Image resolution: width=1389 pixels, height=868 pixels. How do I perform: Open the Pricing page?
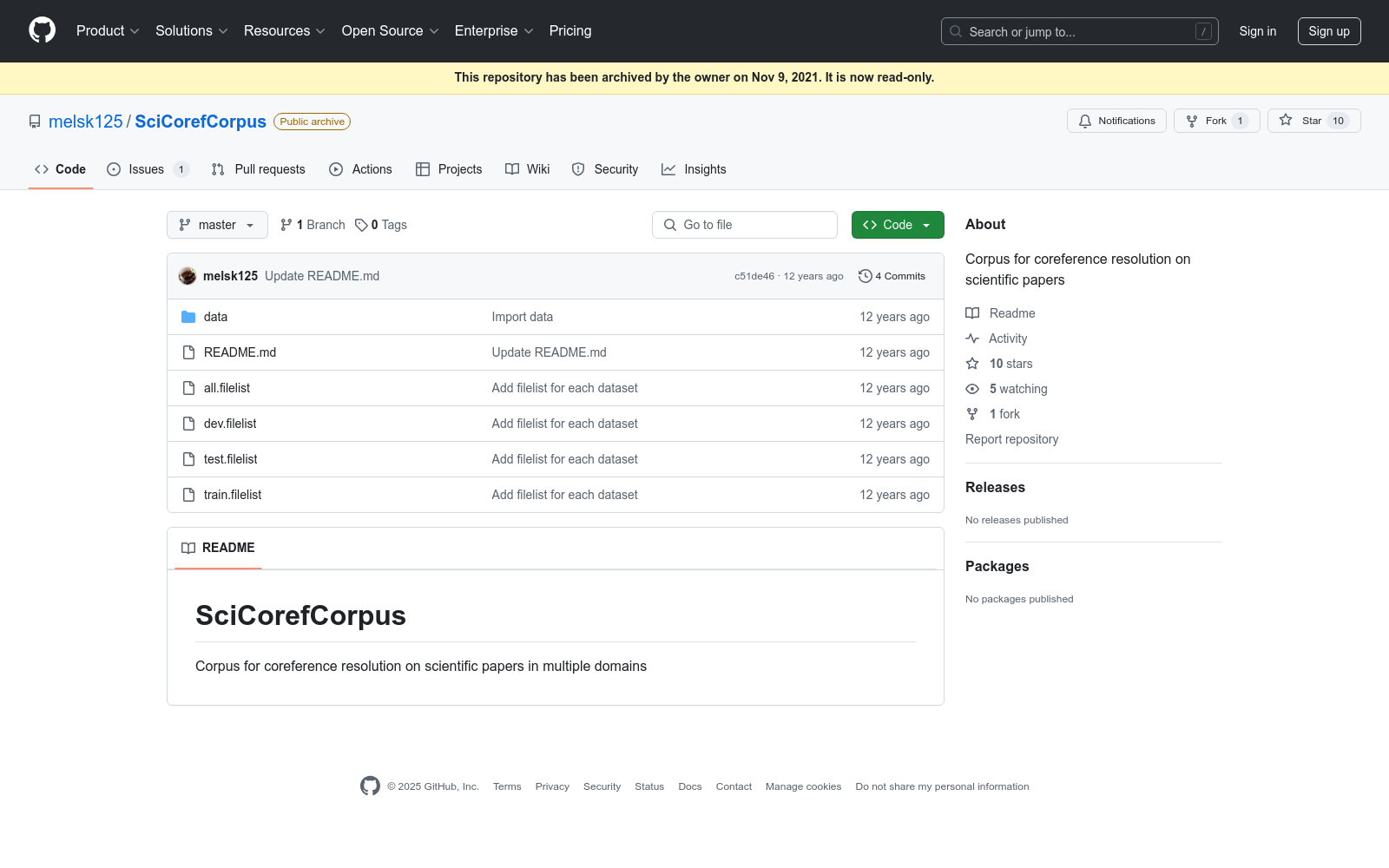click(570, 30)
